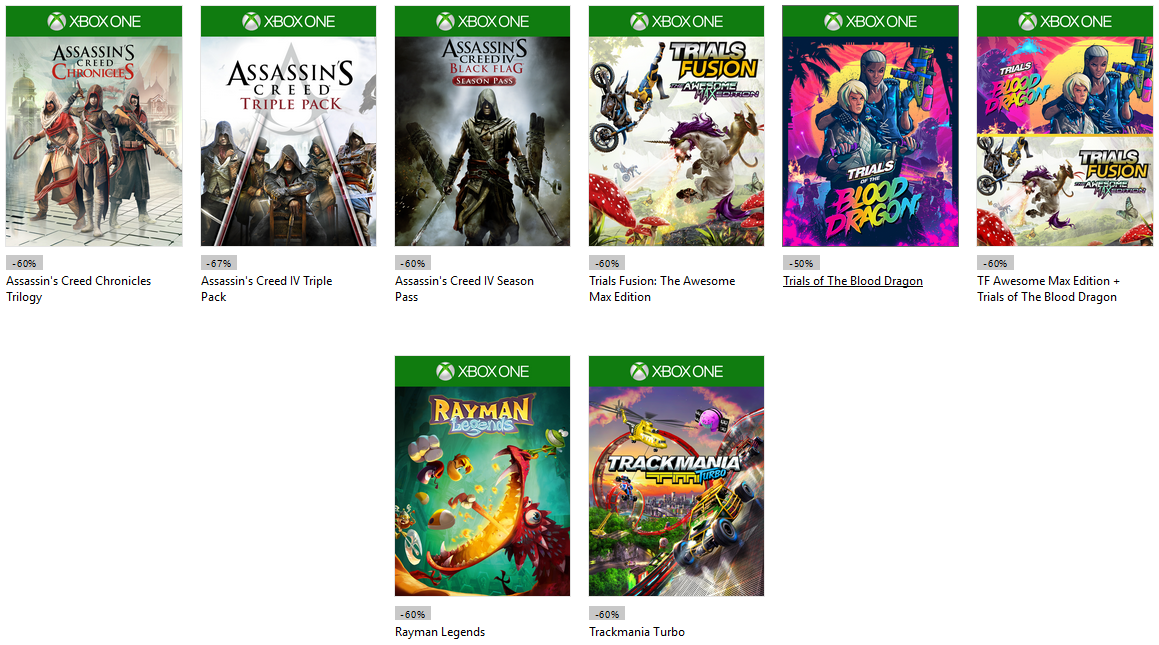1159x645 pixels.
Task: Click Trials of the Blood Dragon cover art
Action: pyautogui.click(x=870, y=140)
